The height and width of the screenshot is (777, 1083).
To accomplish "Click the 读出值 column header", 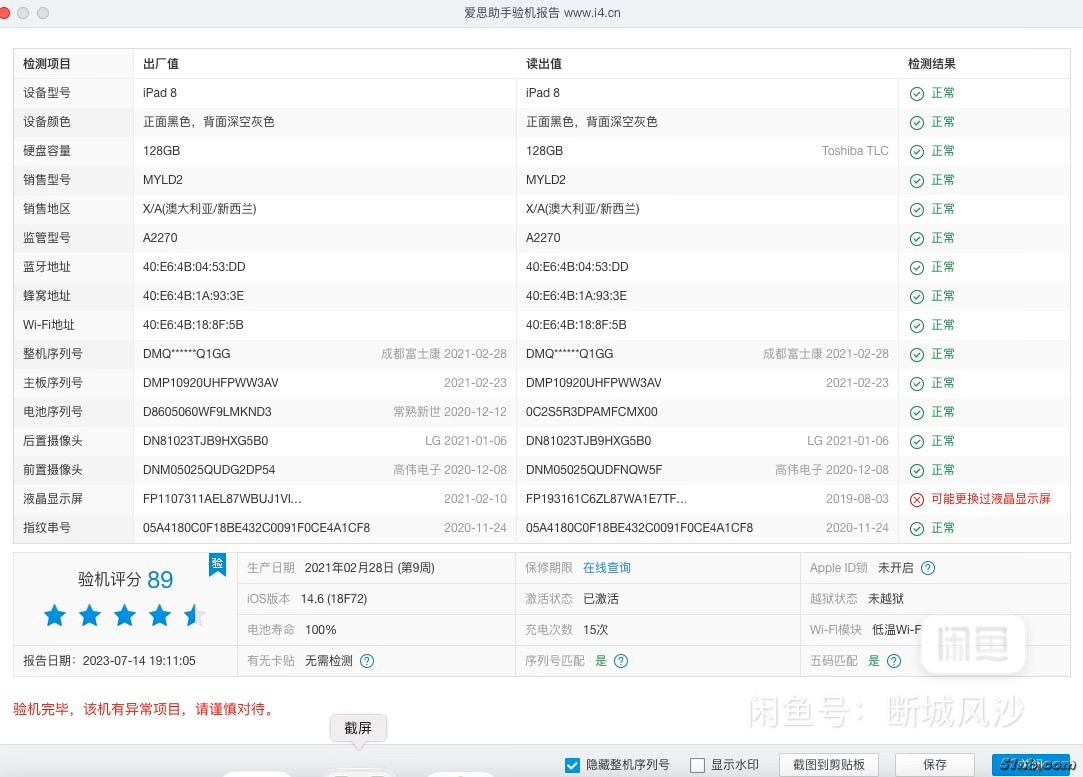I will [544, 64].
